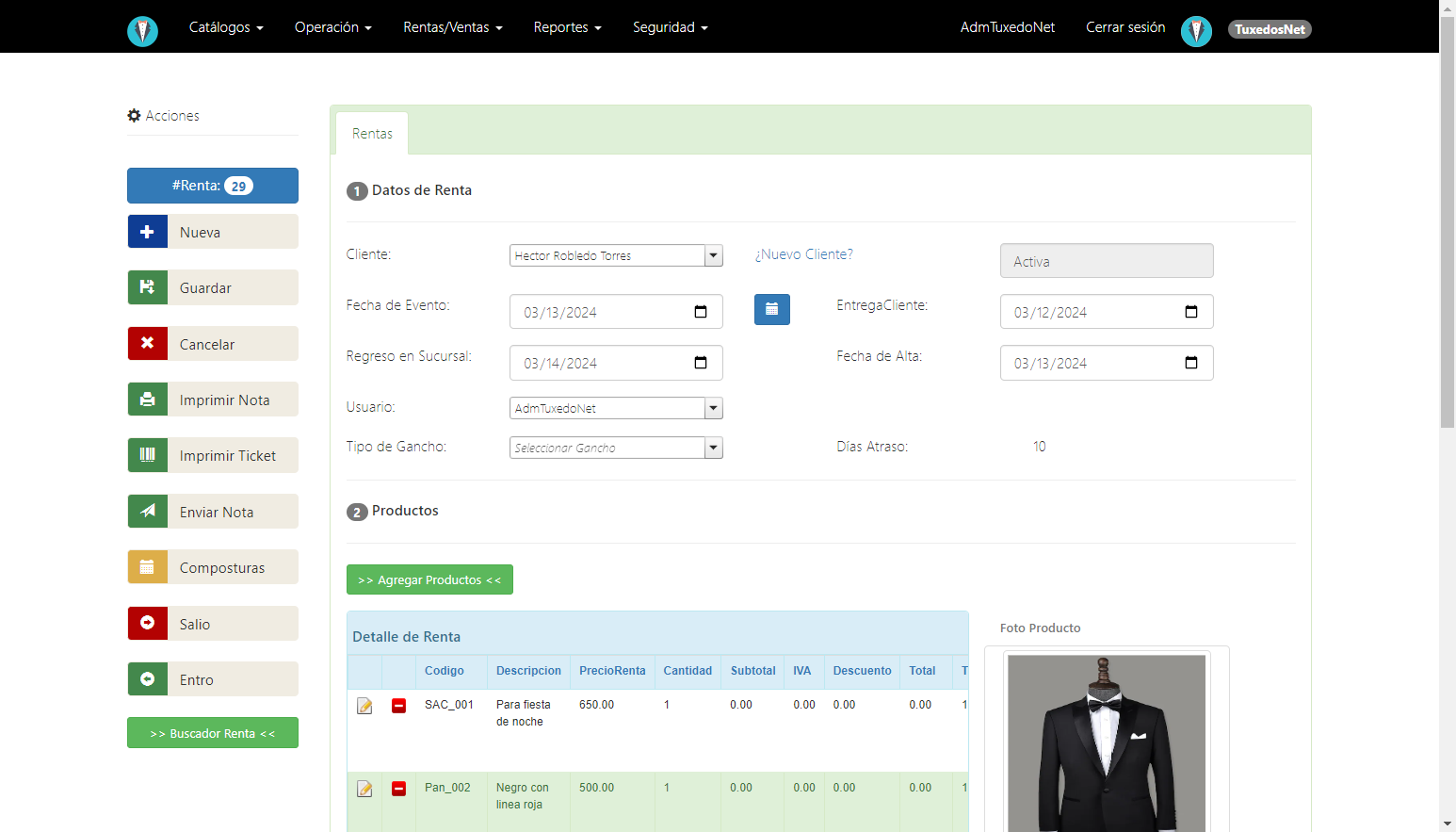1456x832 pixels.
Task: Click the AdmTuxedoNet user link
Action: (1008, 27)
